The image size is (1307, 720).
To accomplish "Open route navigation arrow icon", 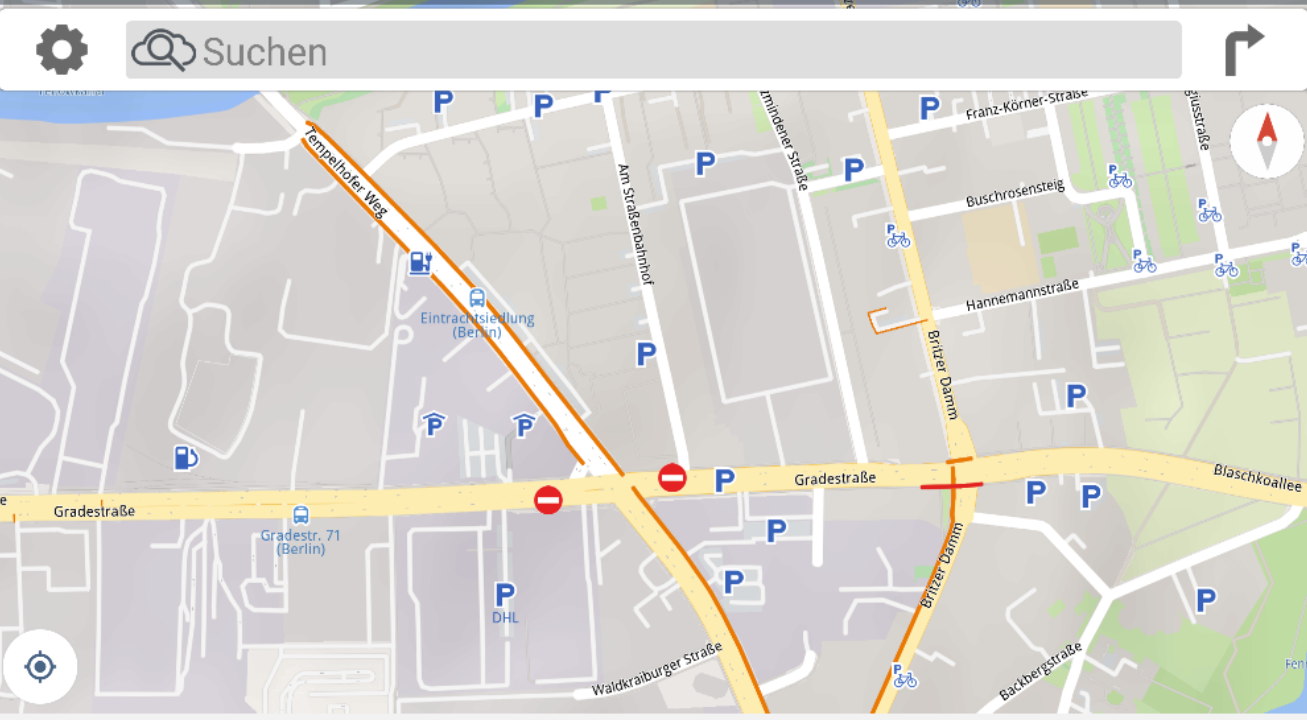I will (1244, 50).
